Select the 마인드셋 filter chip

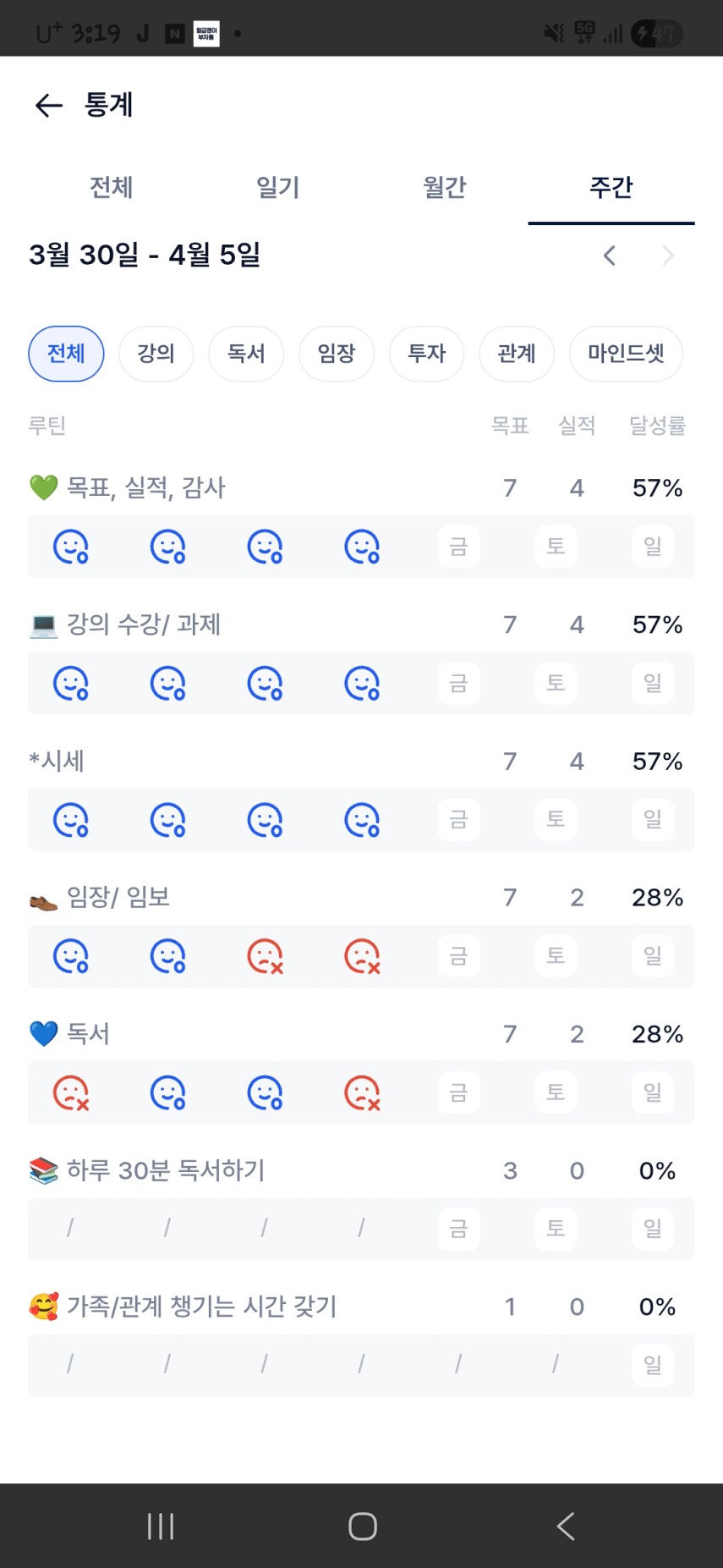(x=626, y=354)
